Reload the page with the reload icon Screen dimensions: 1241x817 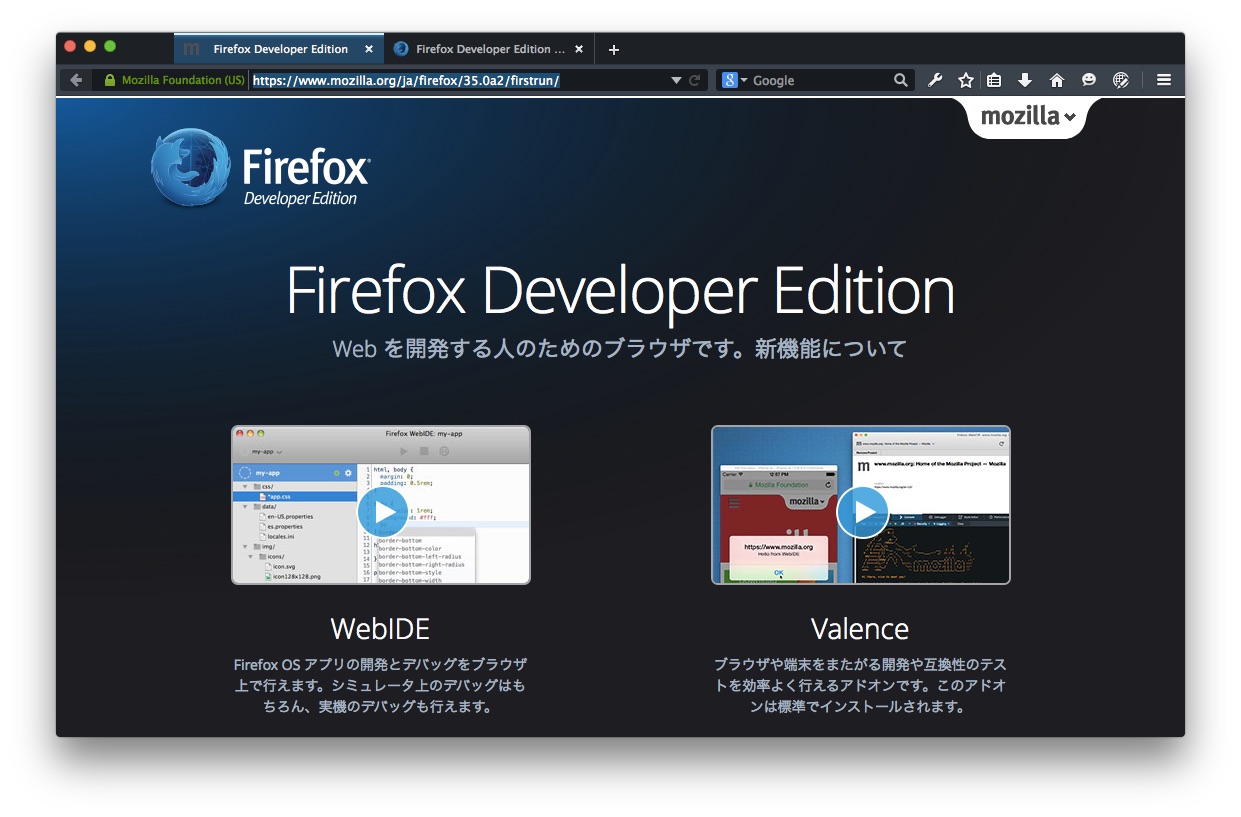click(x=695, y=80)
